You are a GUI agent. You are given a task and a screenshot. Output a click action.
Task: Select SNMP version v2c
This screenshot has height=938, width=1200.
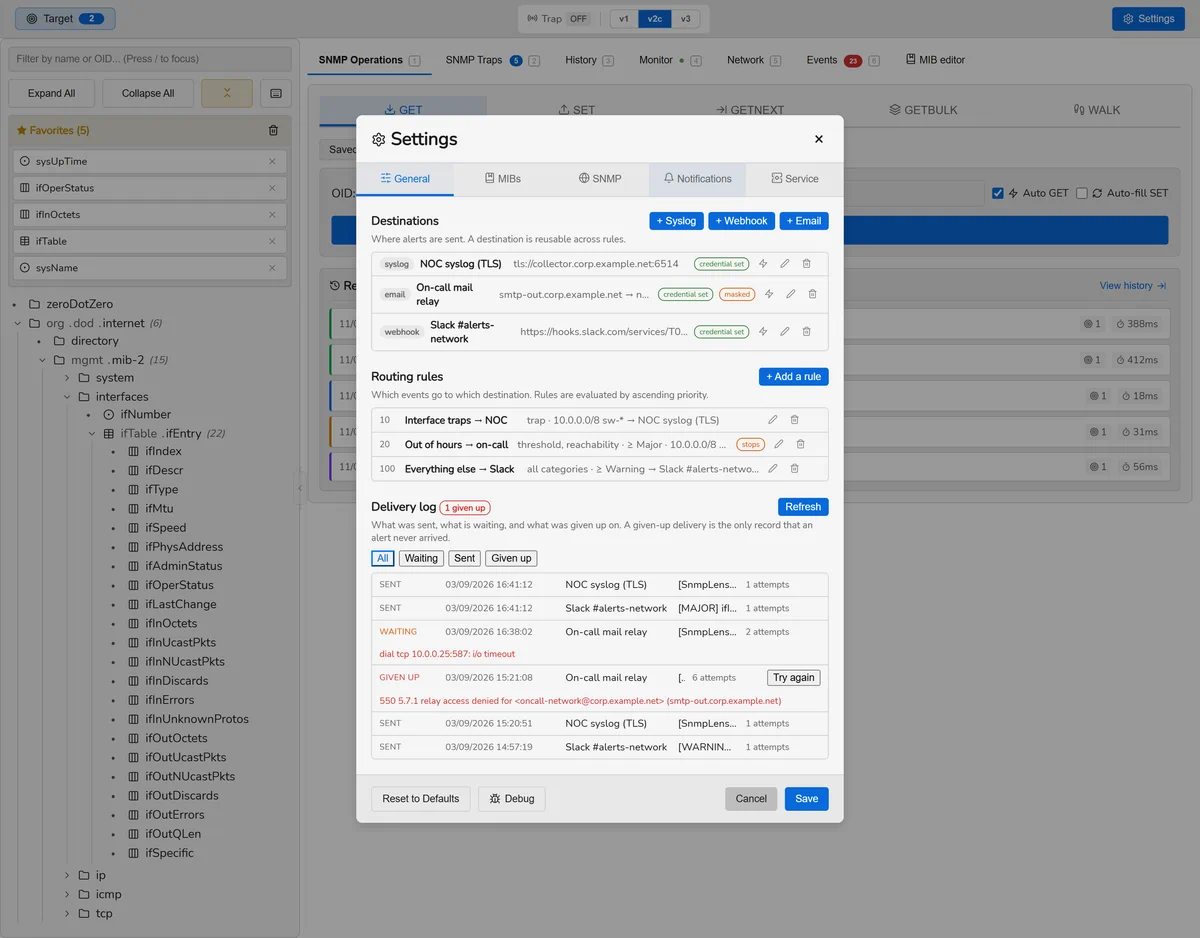pos(654,19)
